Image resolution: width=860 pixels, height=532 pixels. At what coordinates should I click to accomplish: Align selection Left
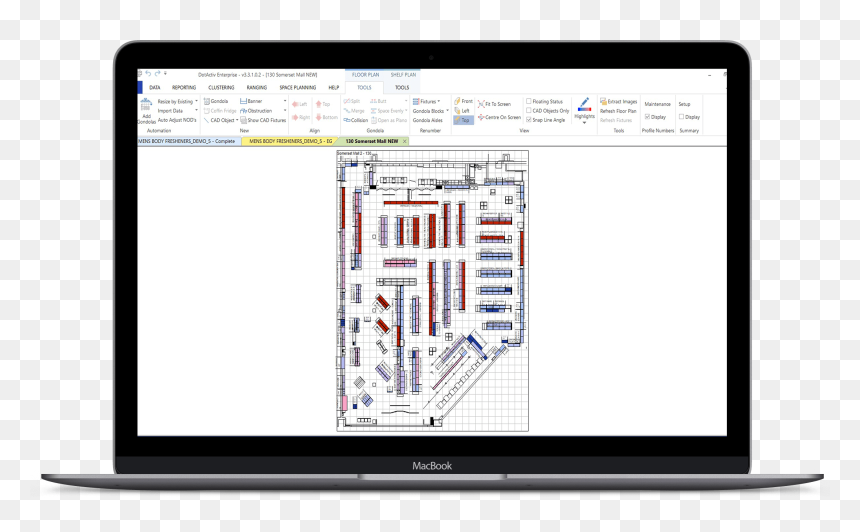(299, 104)
